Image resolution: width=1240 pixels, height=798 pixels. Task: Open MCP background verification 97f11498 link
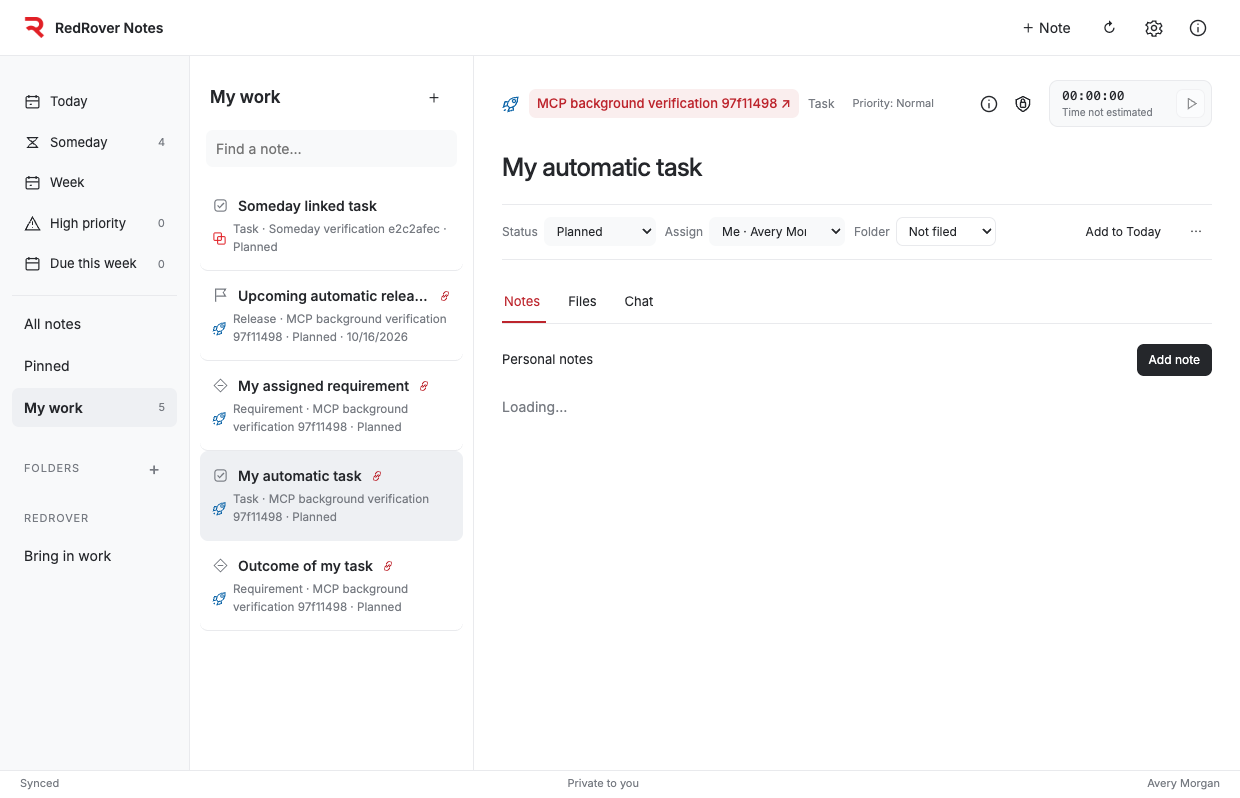[664, 104]
